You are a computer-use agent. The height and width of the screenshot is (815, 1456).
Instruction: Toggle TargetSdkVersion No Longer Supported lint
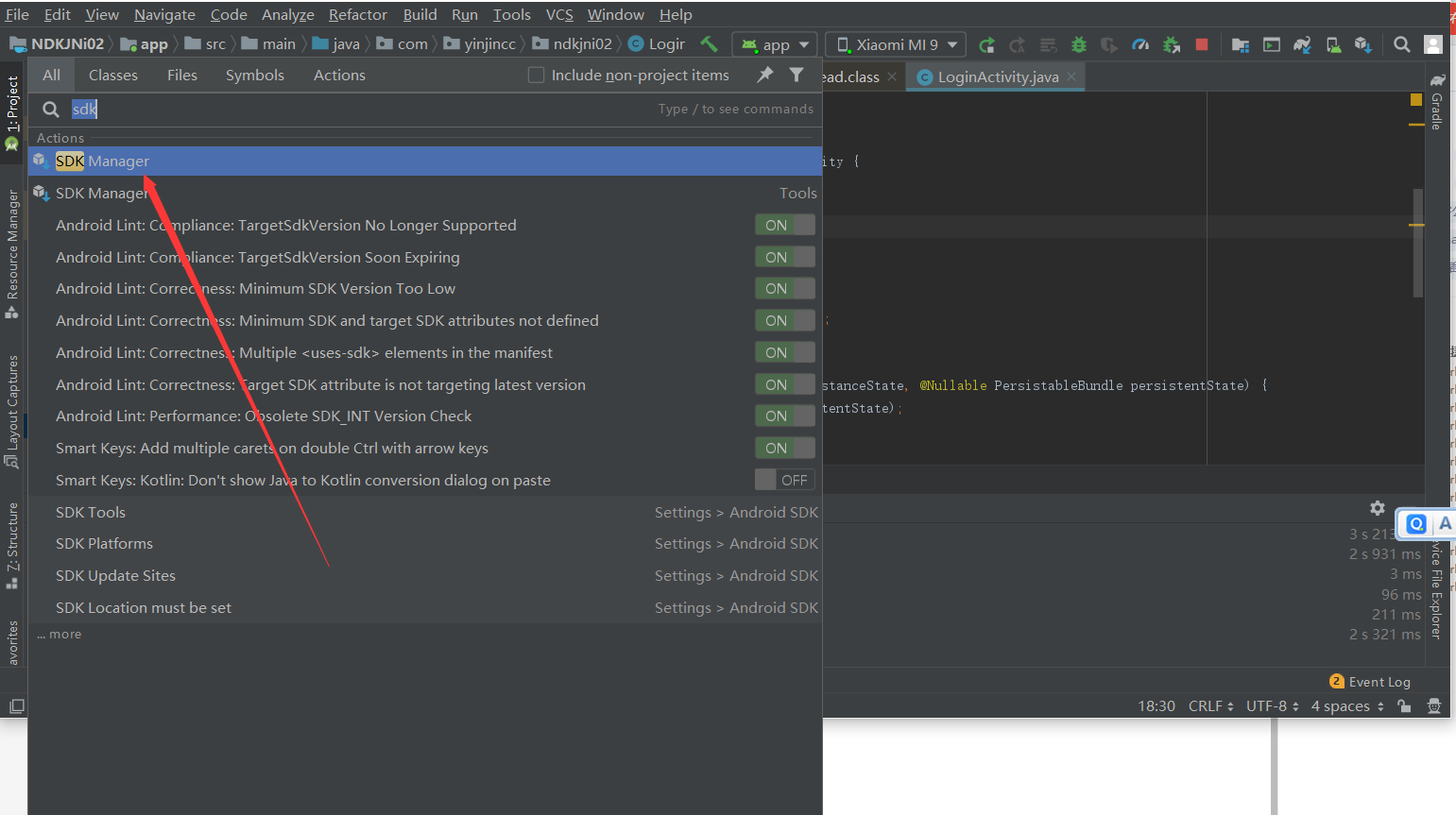click(784, 225)
